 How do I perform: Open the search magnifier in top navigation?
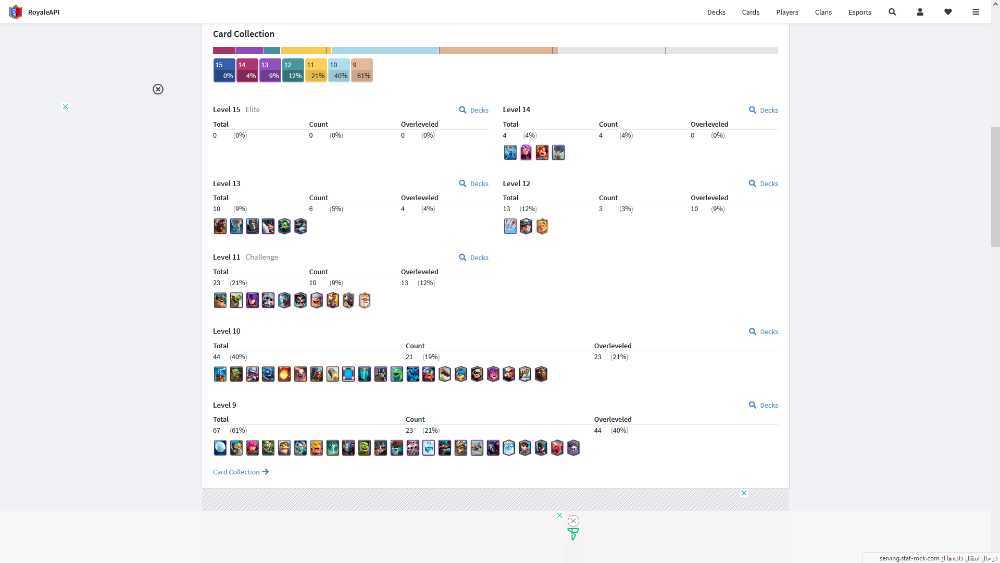[892, 12]
